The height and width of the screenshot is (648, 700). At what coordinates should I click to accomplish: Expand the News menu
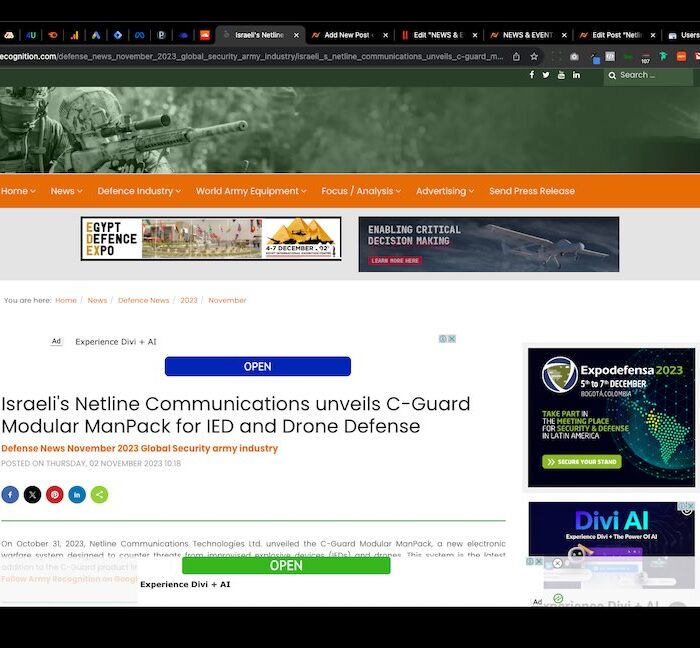point(67,191)
